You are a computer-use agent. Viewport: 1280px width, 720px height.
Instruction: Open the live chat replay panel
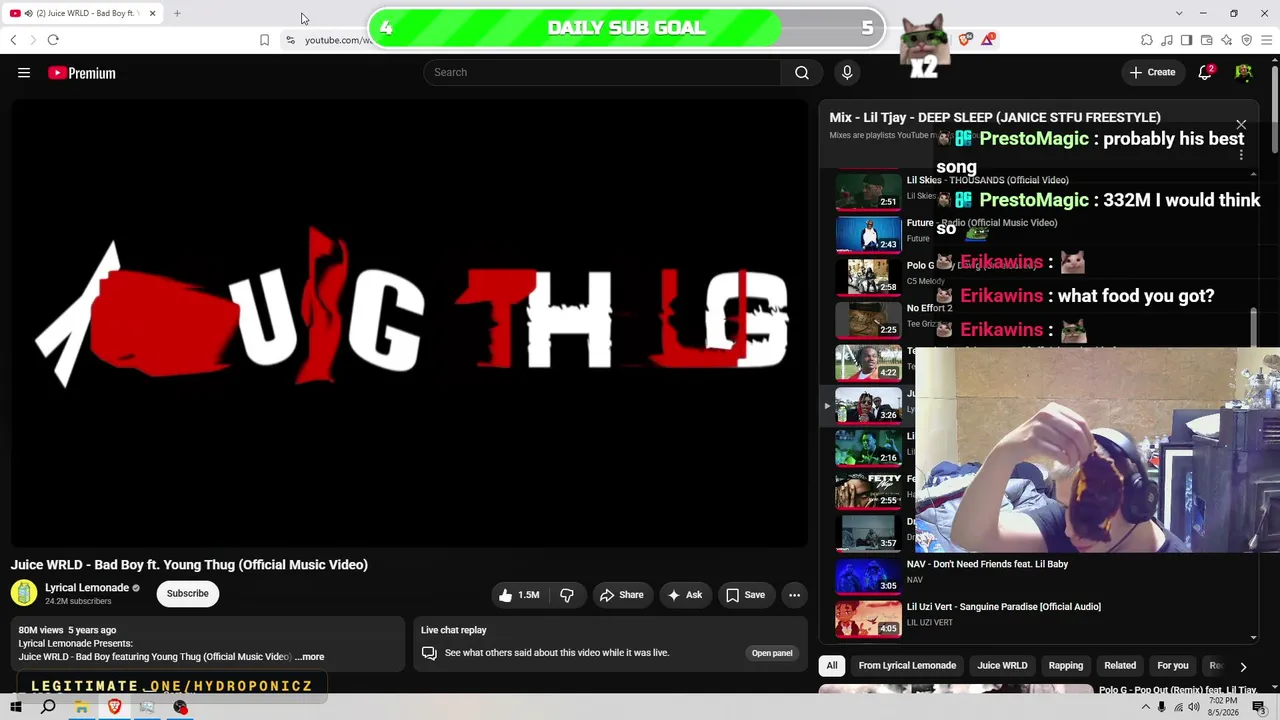(x=772, y=653)
